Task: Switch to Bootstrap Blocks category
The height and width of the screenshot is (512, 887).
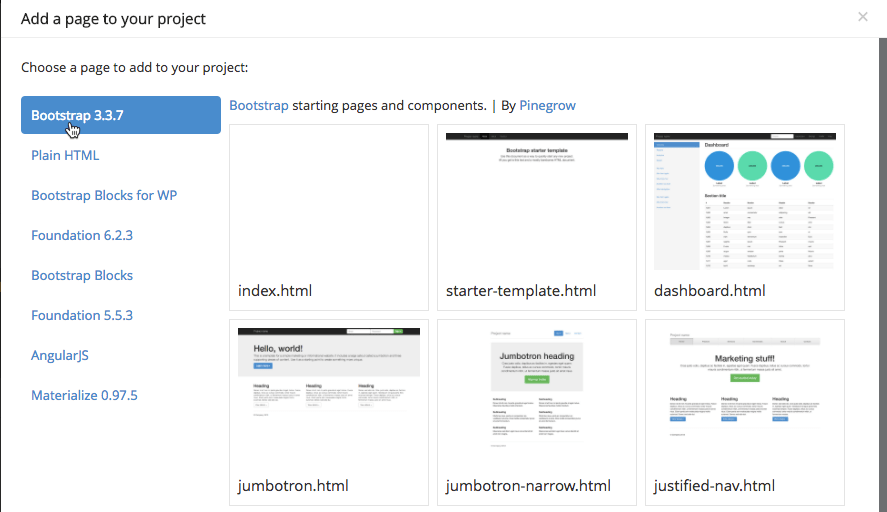Action: 82,275
